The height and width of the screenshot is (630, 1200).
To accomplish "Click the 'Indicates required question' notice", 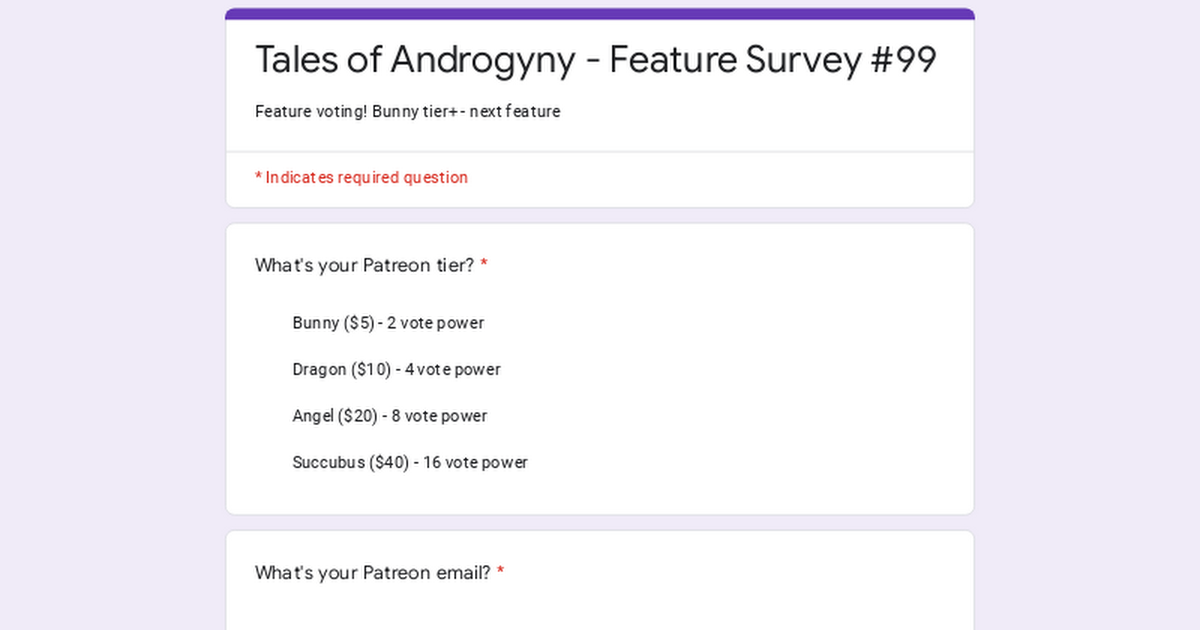I will pyautogui.click(x=361, y=177).
